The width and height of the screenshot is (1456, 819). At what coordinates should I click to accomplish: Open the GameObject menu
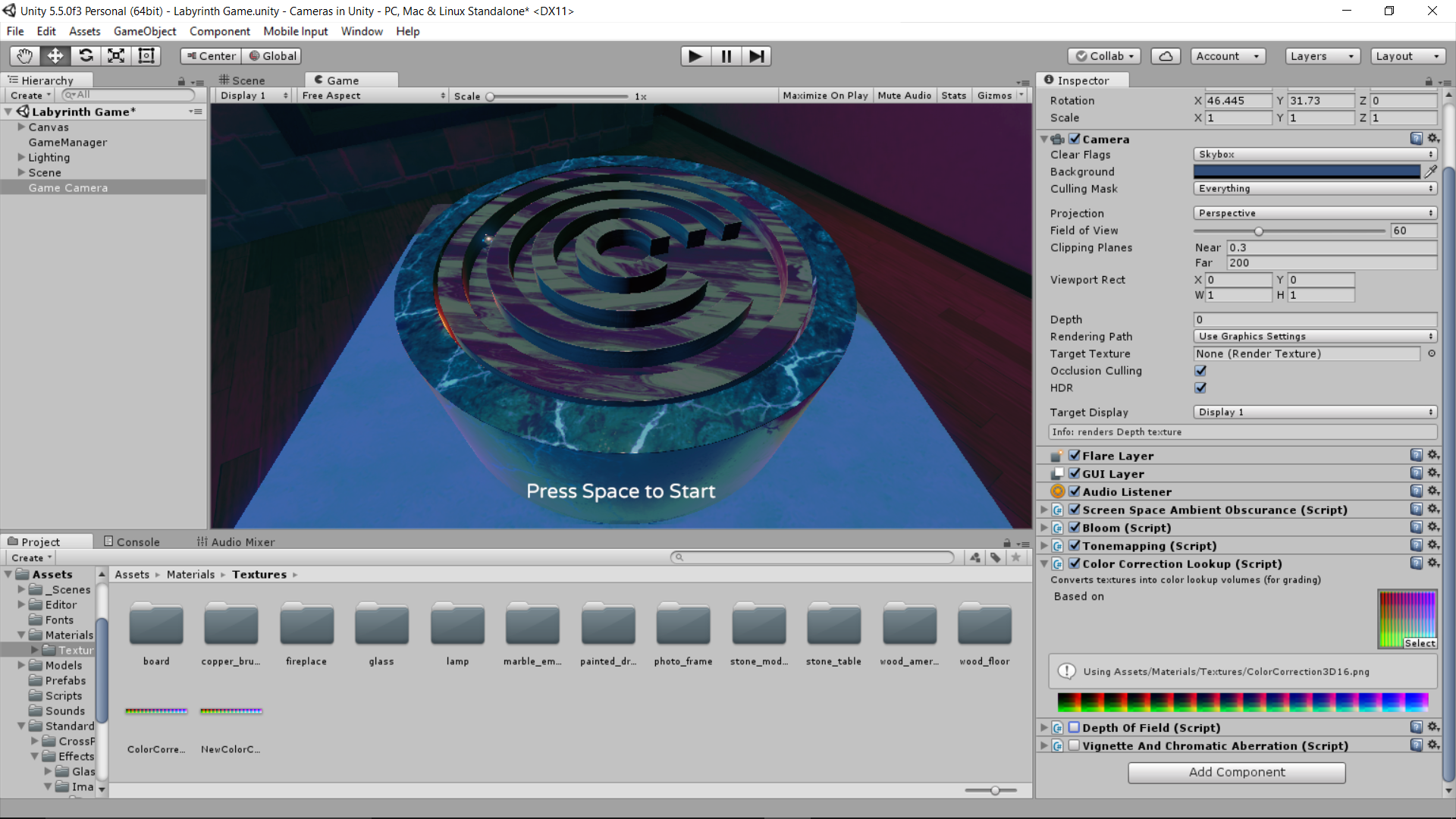[145, 31]
